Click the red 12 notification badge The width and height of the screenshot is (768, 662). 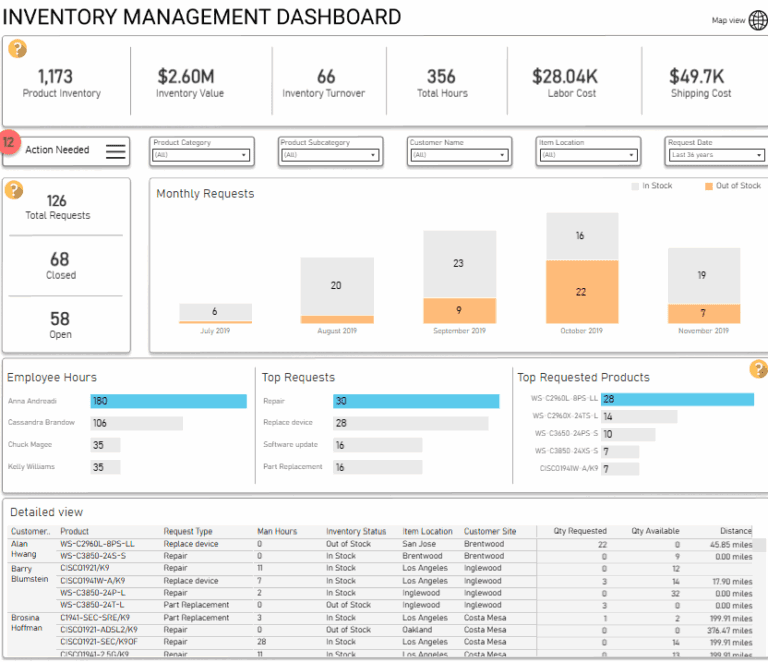click(9, 142)
